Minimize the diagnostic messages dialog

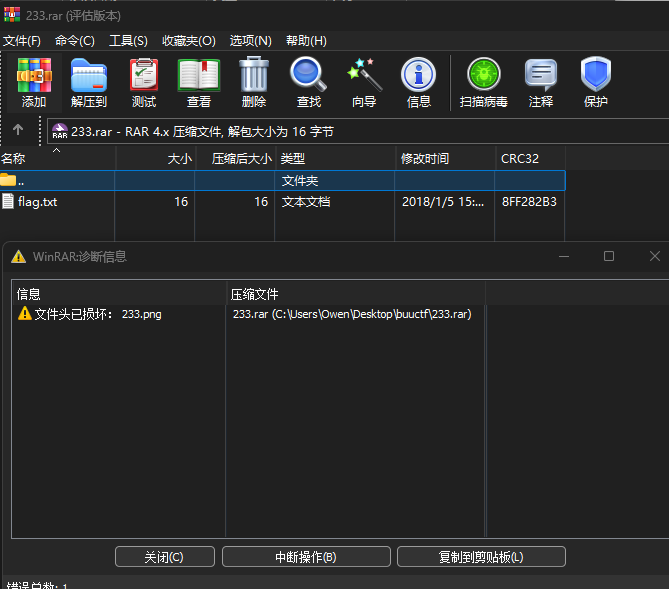pos(564,257)
